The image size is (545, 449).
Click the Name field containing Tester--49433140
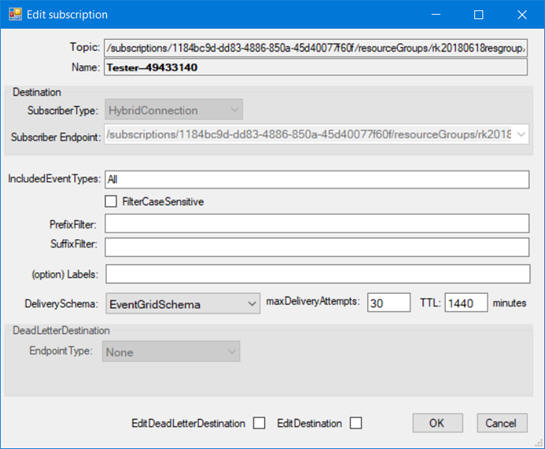coord(316,67)
